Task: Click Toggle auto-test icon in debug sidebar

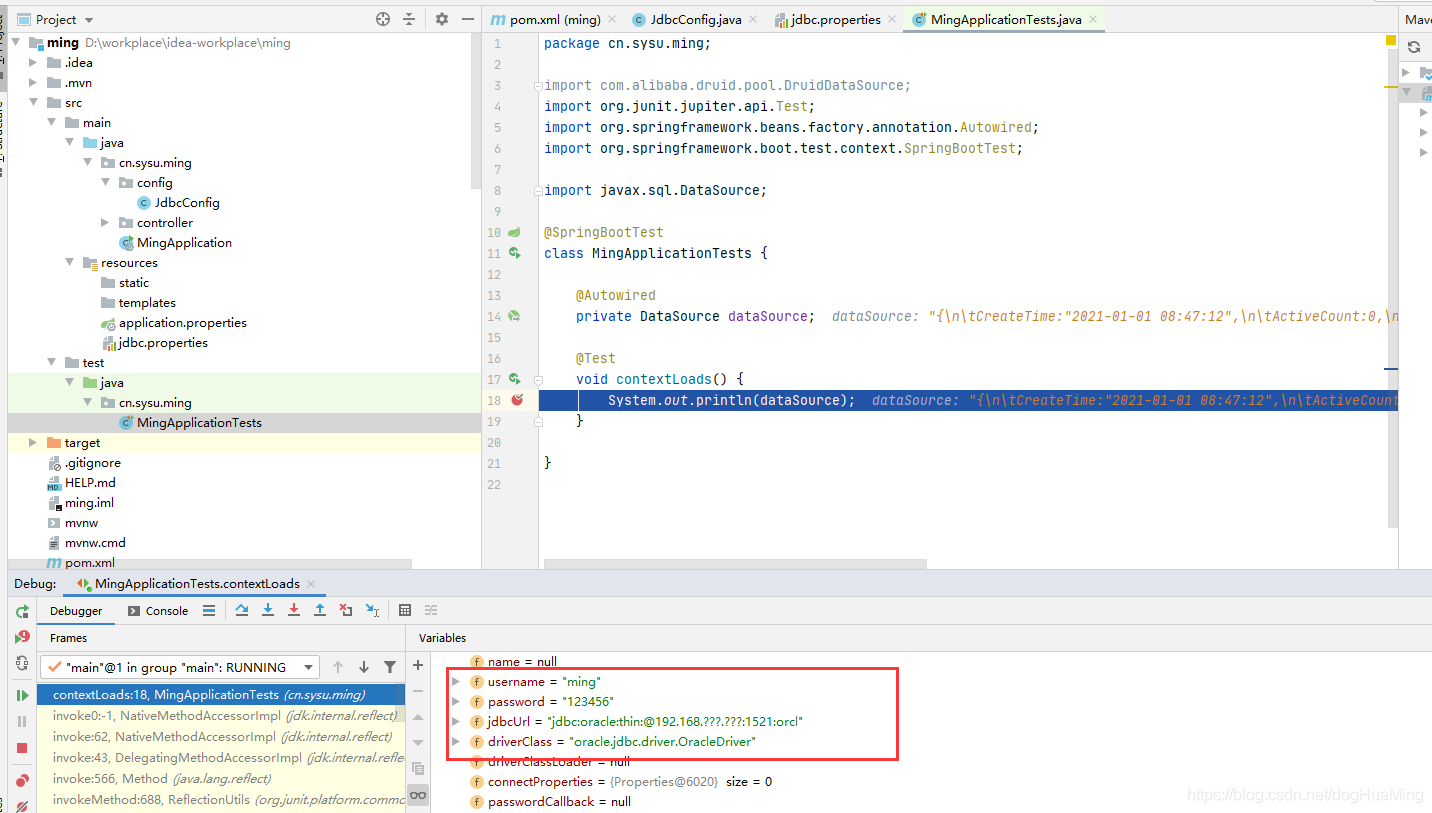Action: (x=22, y=663)
